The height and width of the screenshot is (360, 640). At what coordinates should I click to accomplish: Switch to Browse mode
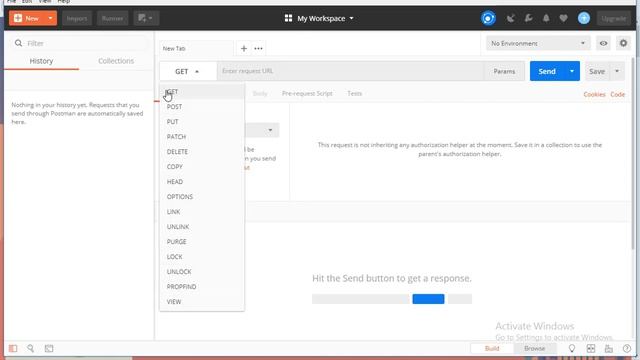point(534,349)
